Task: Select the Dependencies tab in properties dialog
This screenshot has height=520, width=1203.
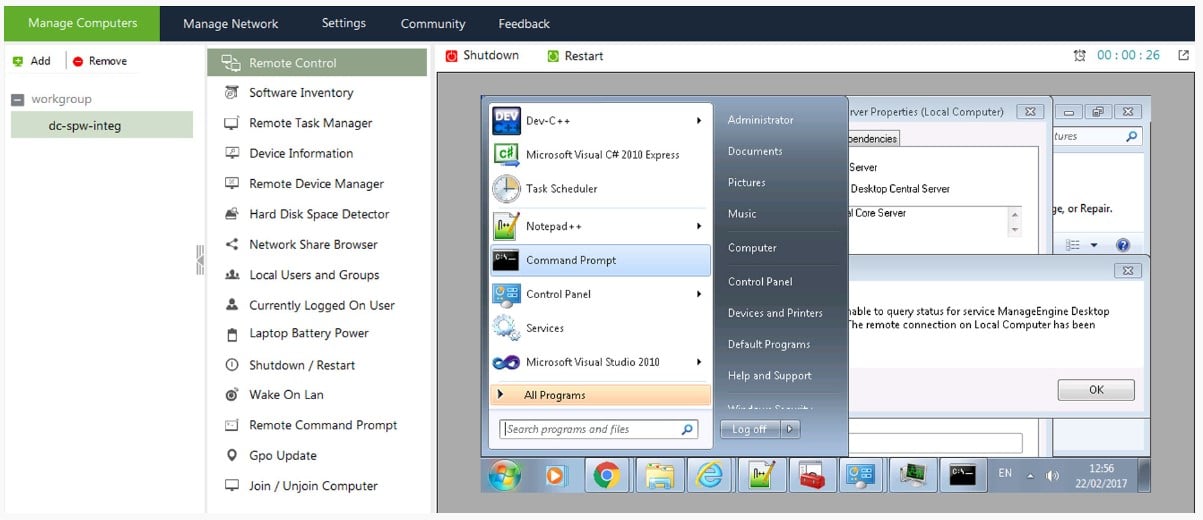Action: [872, 139]
